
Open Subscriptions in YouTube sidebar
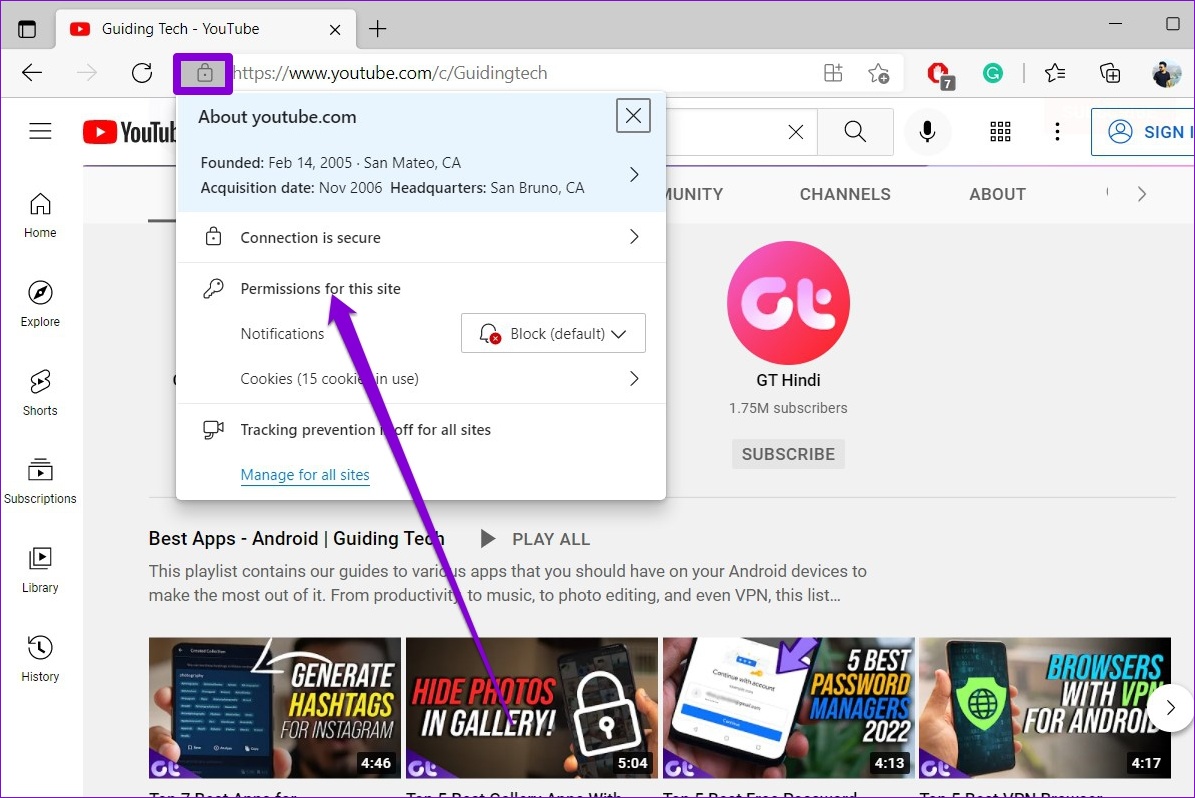(x=40, y=482)
